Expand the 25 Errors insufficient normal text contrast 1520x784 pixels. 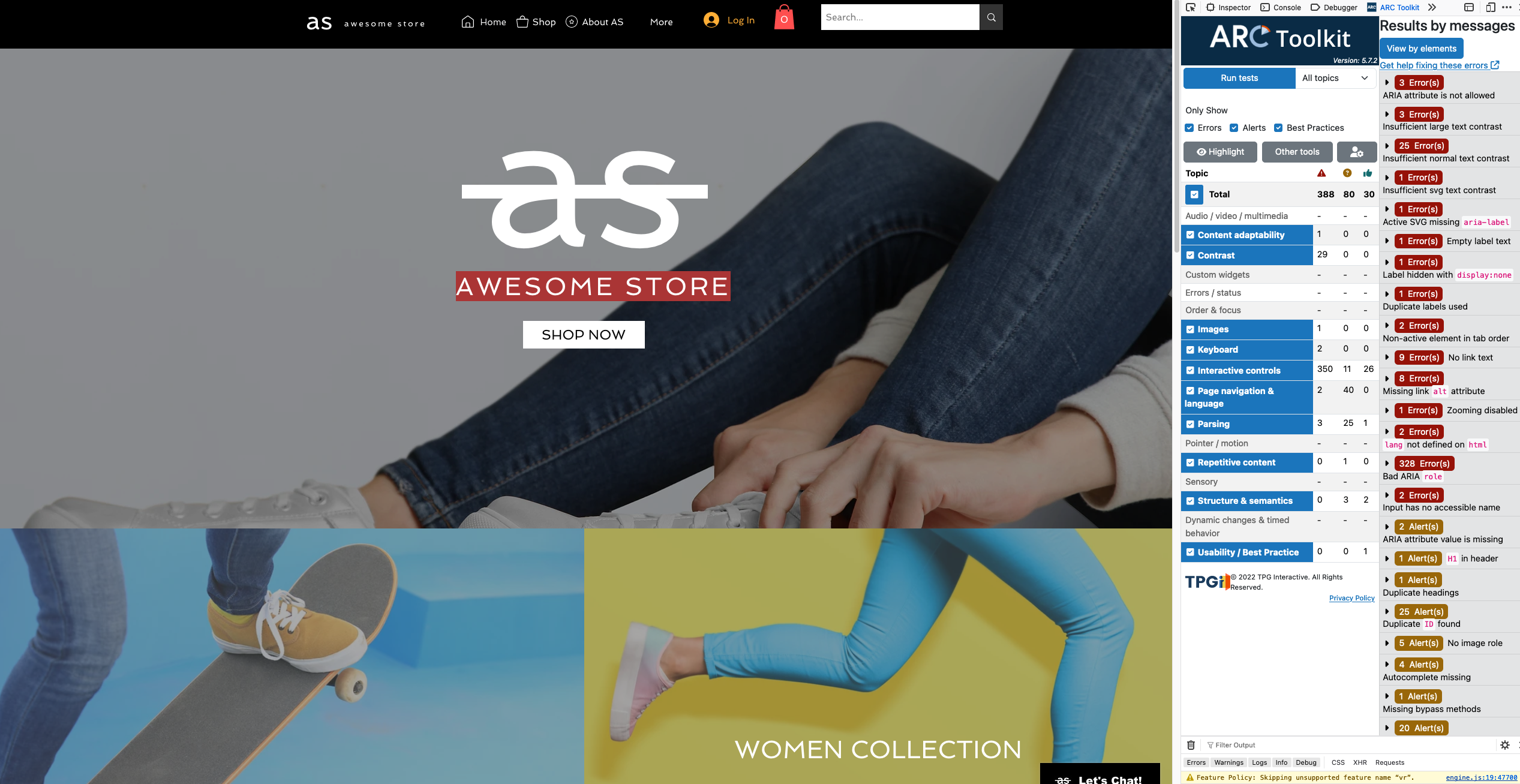coord(1386,145)
